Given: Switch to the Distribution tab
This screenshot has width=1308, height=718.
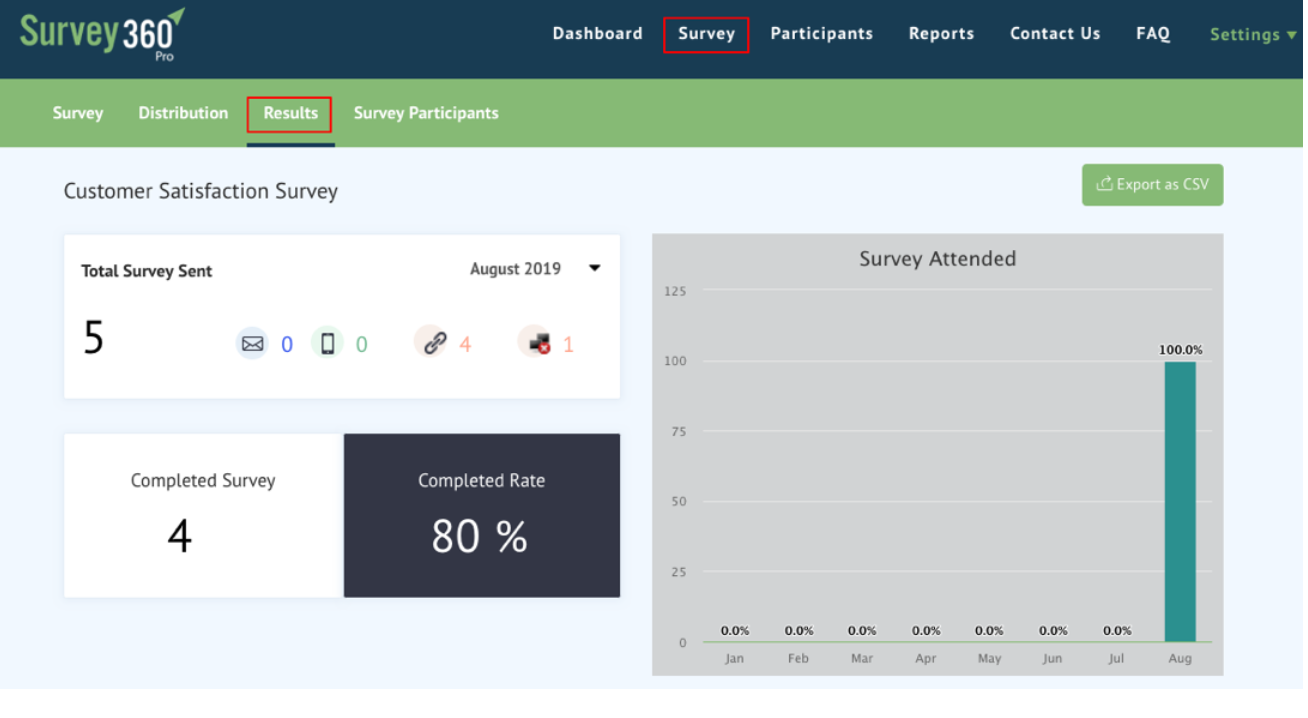Looking at the screenshot, I should tap(183, 113).
